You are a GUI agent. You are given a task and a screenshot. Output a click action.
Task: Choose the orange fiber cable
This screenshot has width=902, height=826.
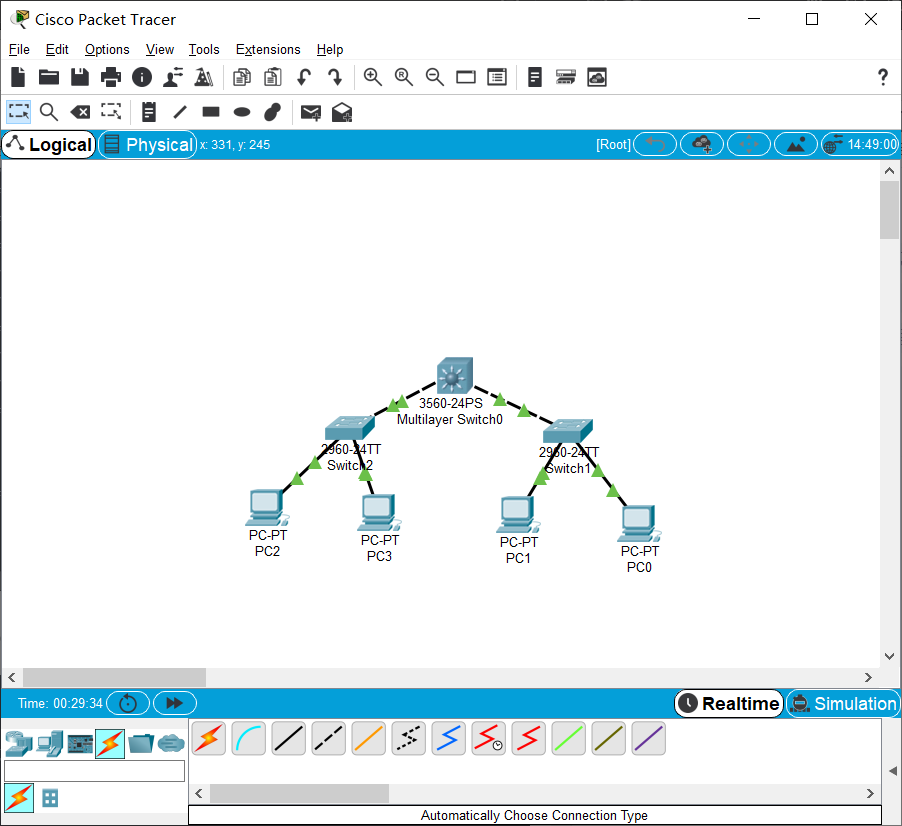[x=369, y=738]
